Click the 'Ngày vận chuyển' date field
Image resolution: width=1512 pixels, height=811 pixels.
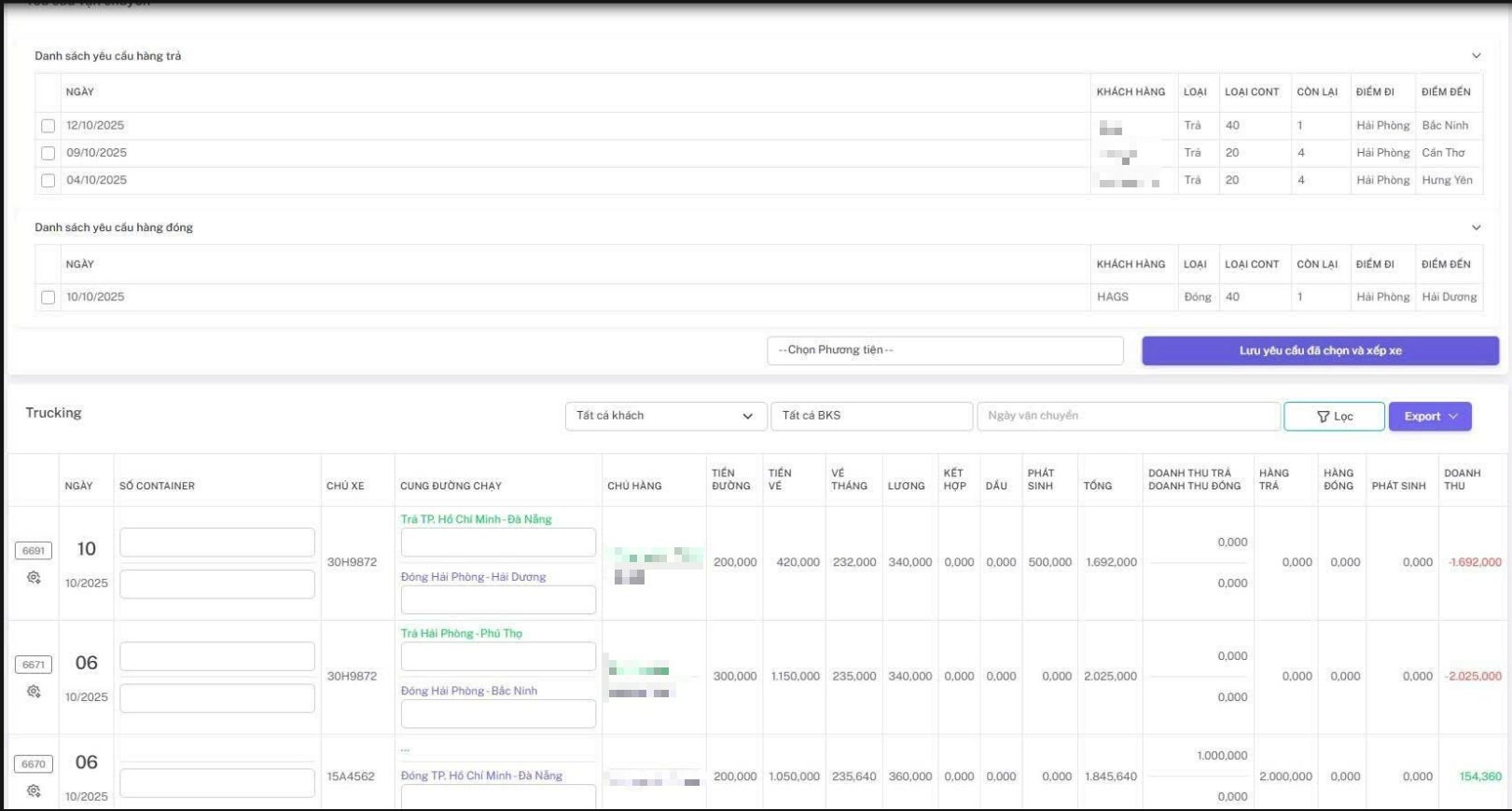[1128, 416]
